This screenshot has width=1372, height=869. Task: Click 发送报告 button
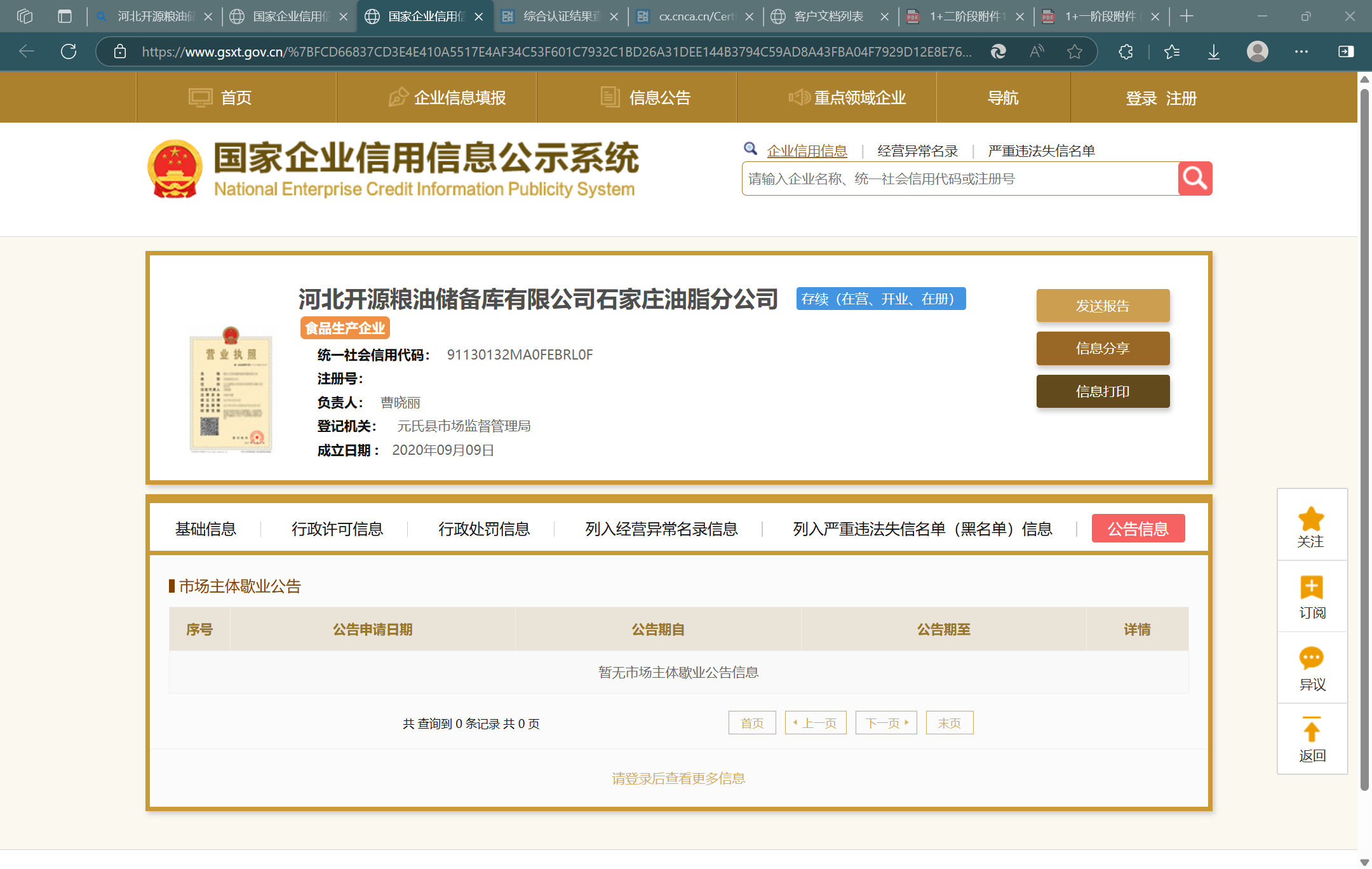(1103, 306)
